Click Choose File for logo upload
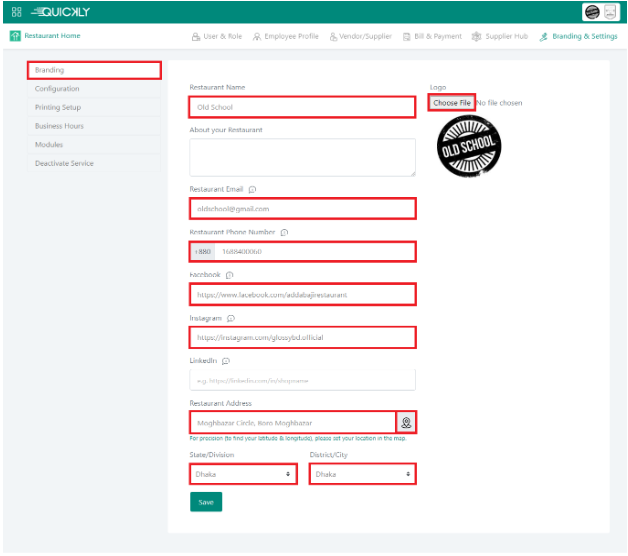Screen dimensions: 628x556 (x=452, y=103)
